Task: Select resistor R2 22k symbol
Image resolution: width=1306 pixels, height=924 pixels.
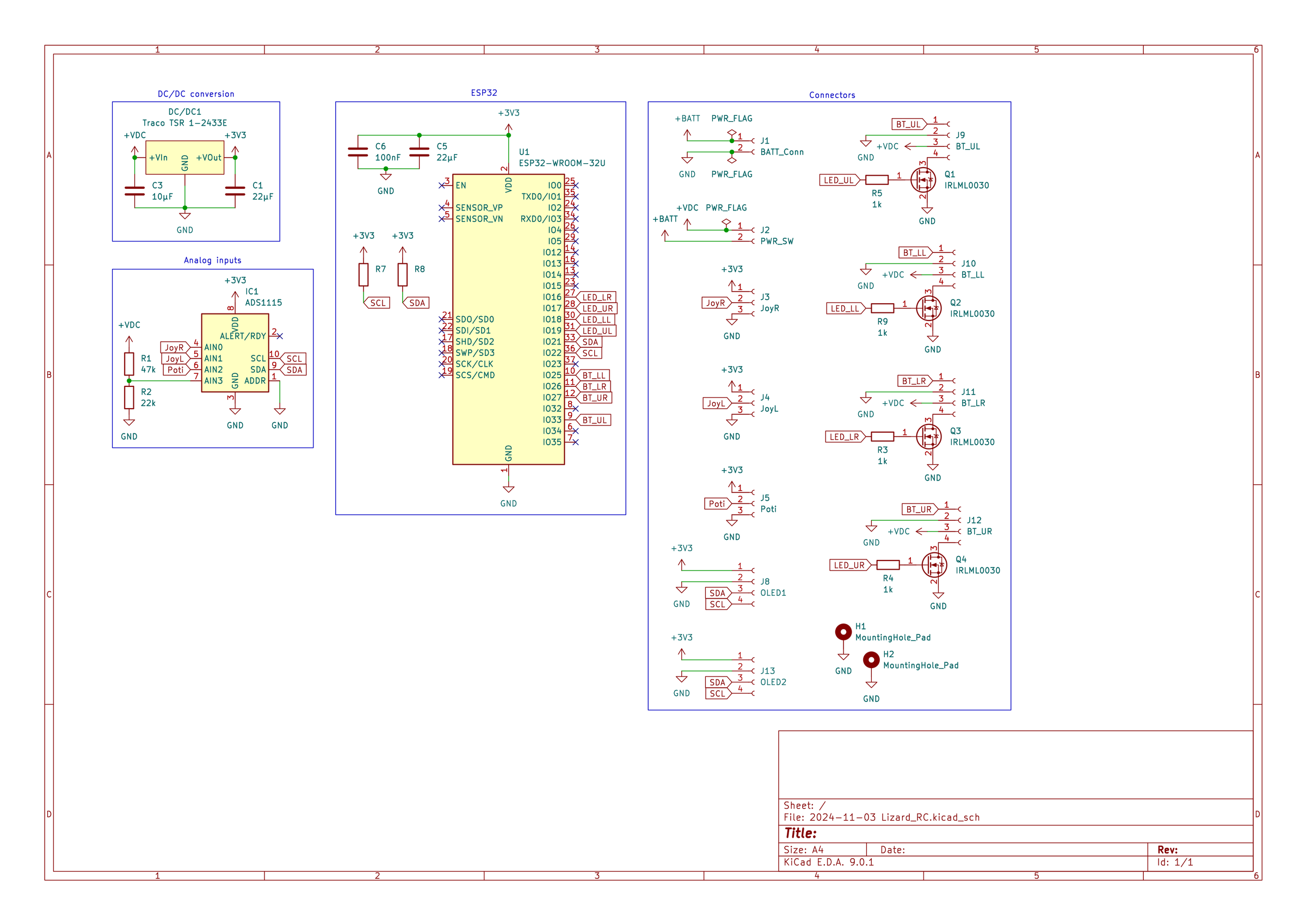Action: 129,397
